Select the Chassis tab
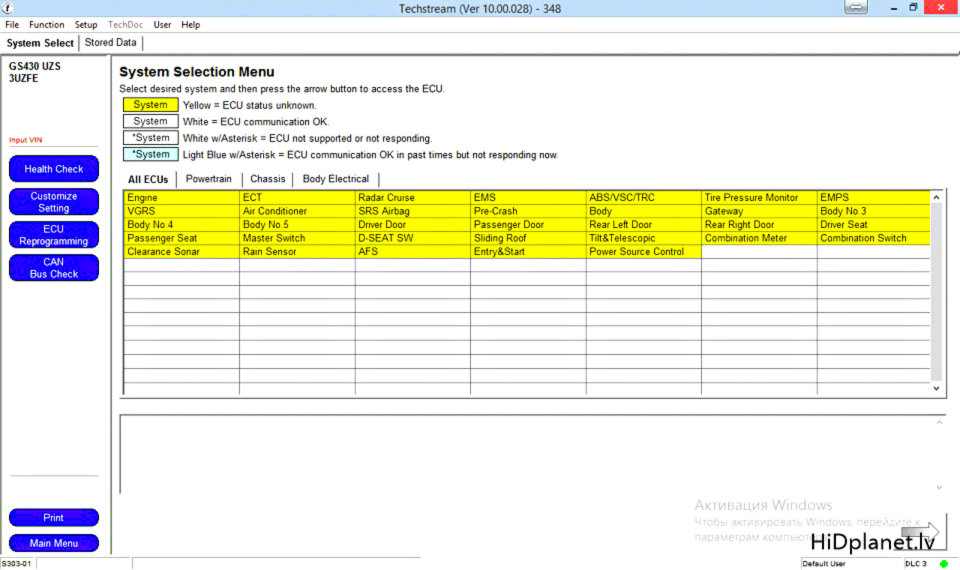The width and height of the screenshot is (960, 570). (x=268, y=179)
